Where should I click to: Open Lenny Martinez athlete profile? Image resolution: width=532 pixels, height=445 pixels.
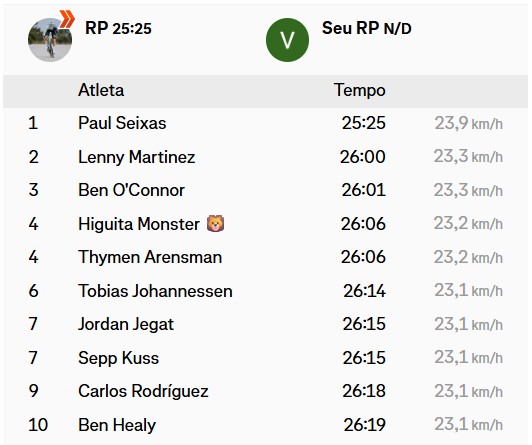pos(136,157)
